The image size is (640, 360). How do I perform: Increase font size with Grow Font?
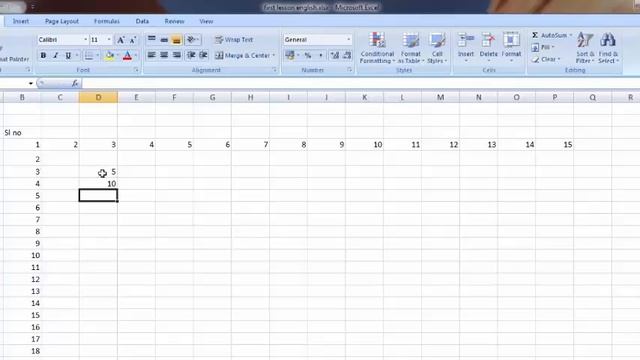click(x=120, y=40)
